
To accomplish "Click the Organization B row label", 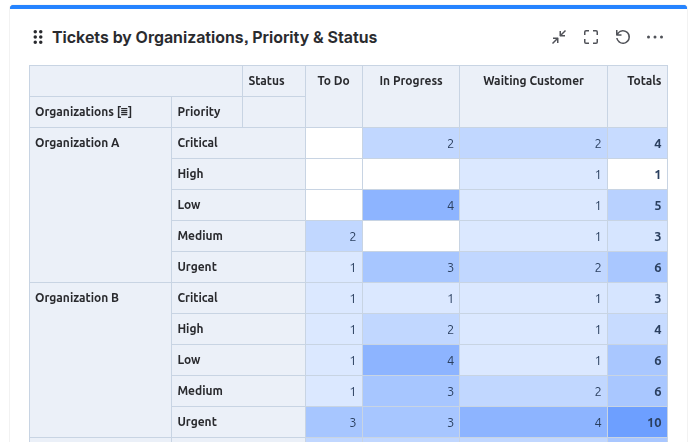I will 77,298.
